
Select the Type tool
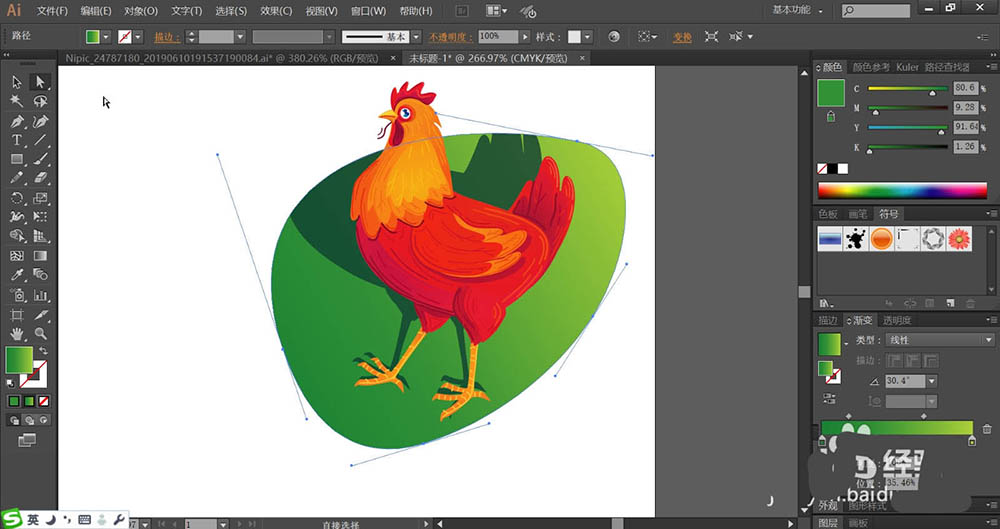[17, 140]
